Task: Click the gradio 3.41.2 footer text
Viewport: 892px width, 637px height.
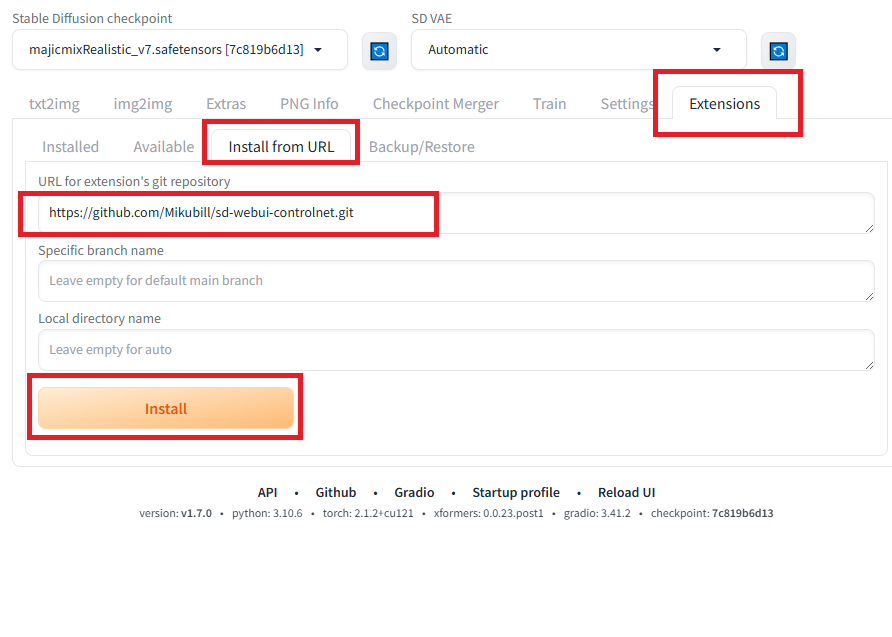Action: click(x=597, y=514)
